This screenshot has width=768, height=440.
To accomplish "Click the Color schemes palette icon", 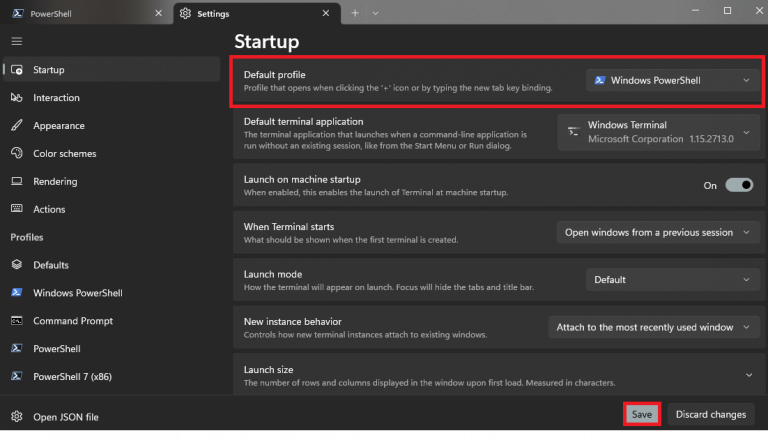I will click(17, 153).
